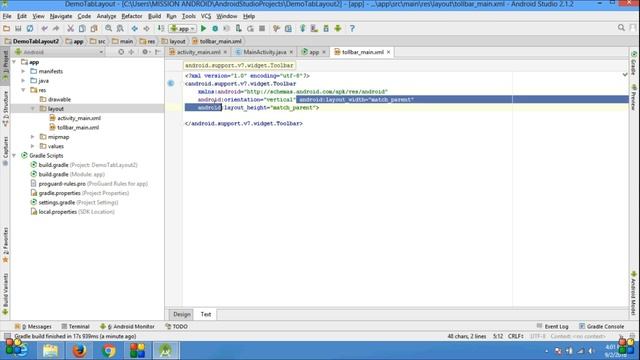The image size is (640, 360).
Task: Open the Refactor menu
Action: pyautogui.click(x=132, y=16)
